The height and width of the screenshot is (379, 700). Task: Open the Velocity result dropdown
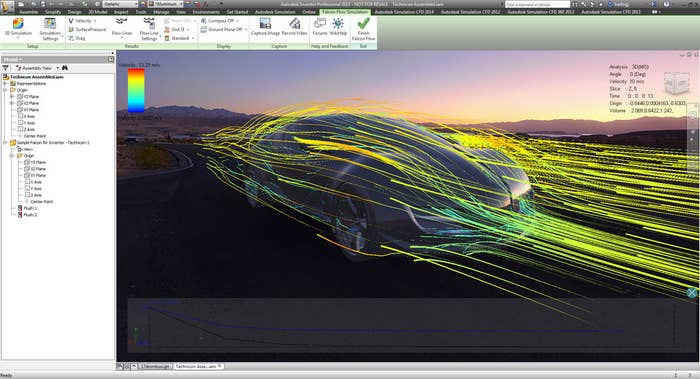tap(82, 21)
